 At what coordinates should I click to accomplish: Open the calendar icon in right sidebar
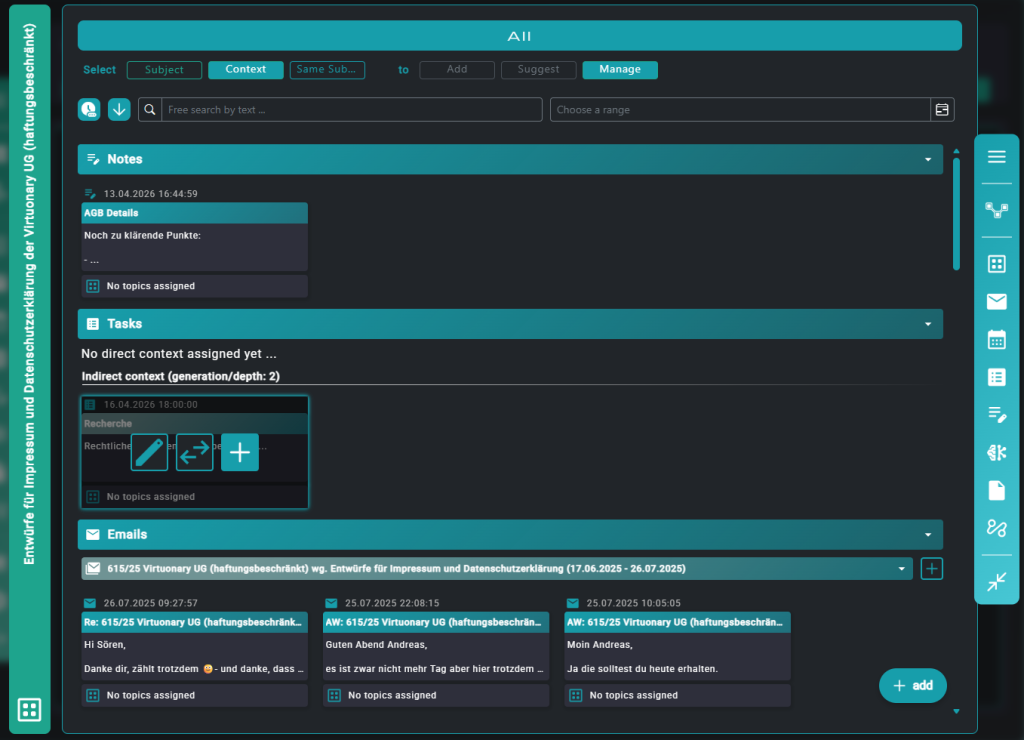[996, 339]
